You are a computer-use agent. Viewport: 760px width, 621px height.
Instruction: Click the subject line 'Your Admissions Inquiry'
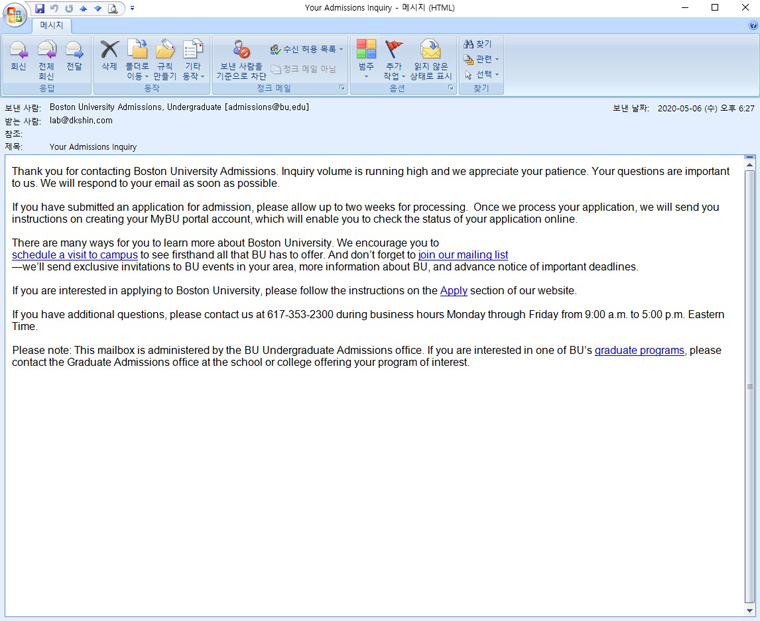point(93,147)
